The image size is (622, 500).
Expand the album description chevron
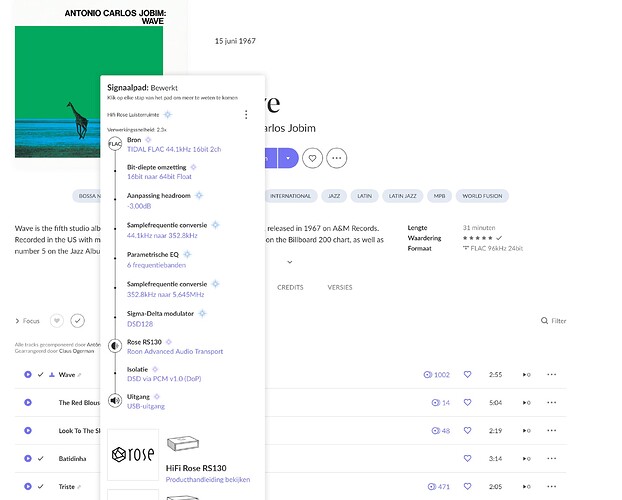(290, 262)
